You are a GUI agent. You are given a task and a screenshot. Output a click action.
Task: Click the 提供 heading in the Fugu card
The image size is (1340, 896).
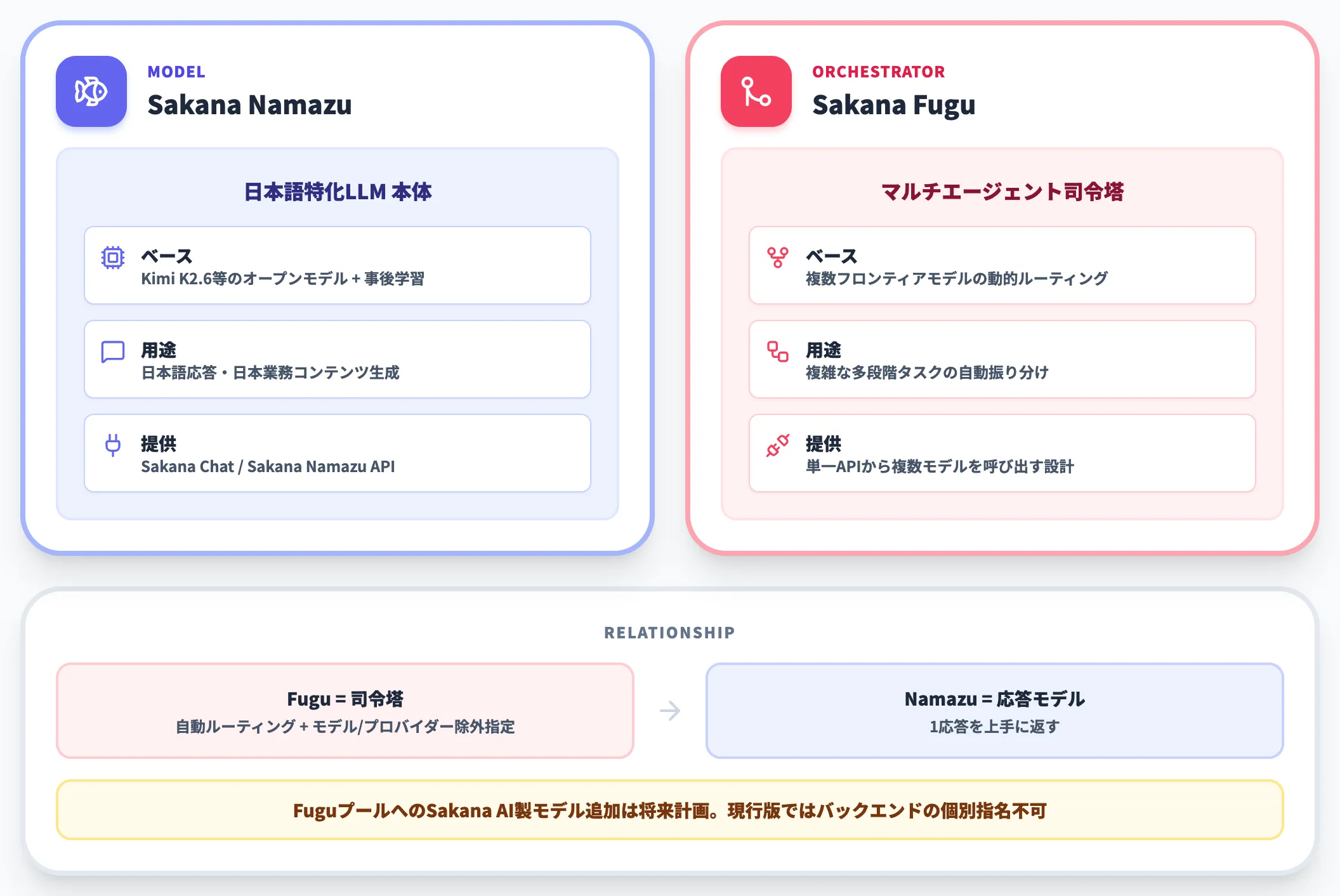click(824, 444)
